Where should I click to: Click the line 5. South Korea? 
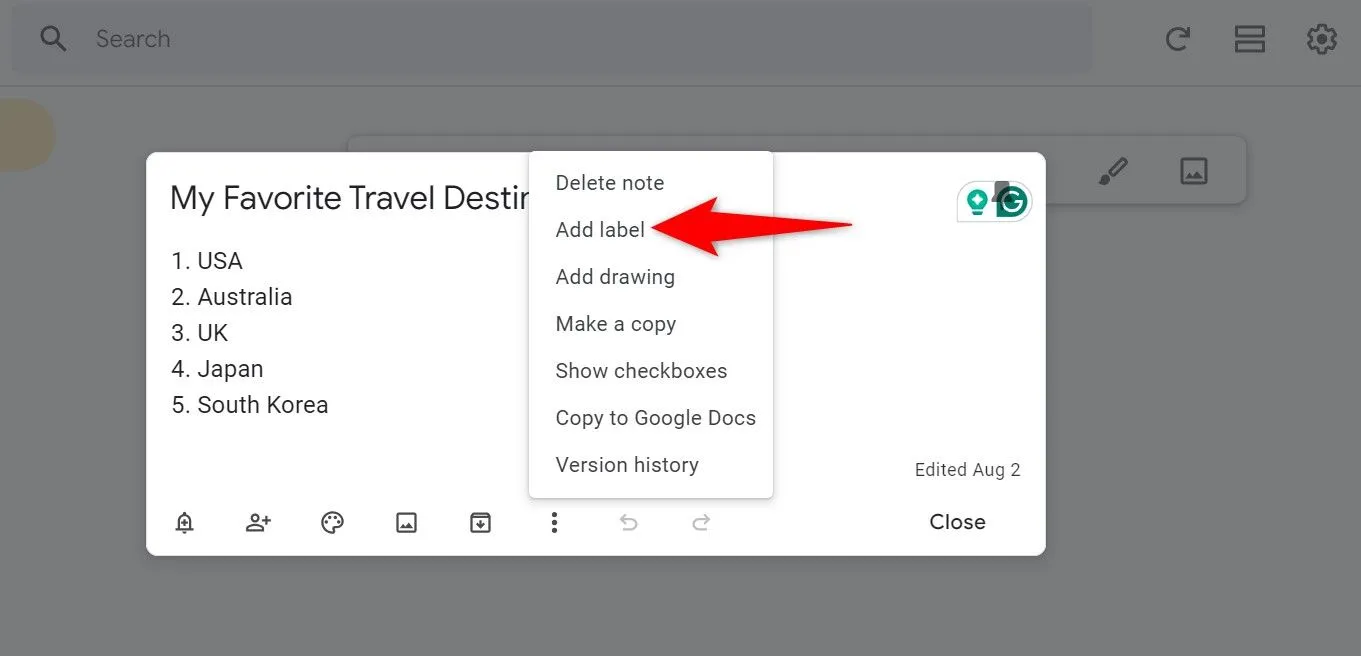[250, 405]
